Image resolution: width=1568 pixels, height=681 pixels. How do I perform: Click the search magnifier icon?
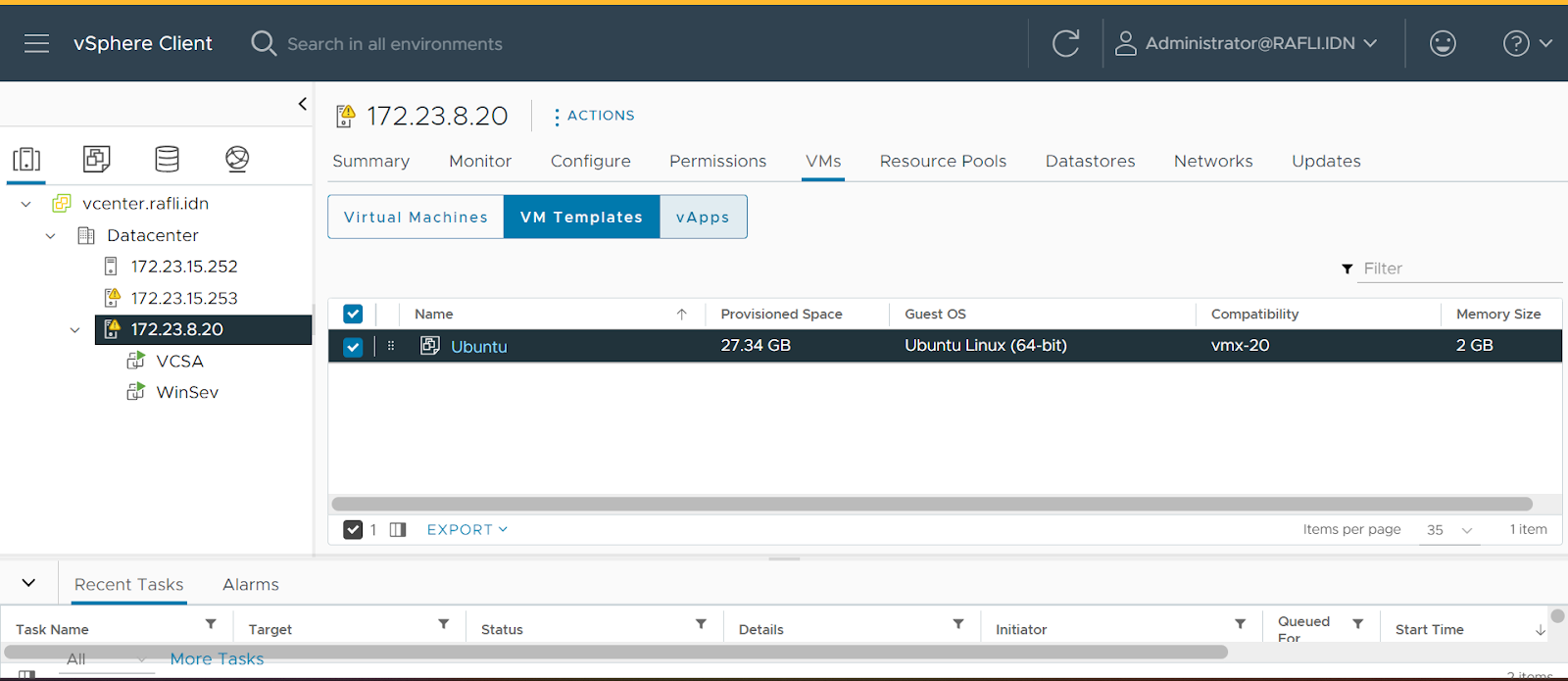pos(264,43)
